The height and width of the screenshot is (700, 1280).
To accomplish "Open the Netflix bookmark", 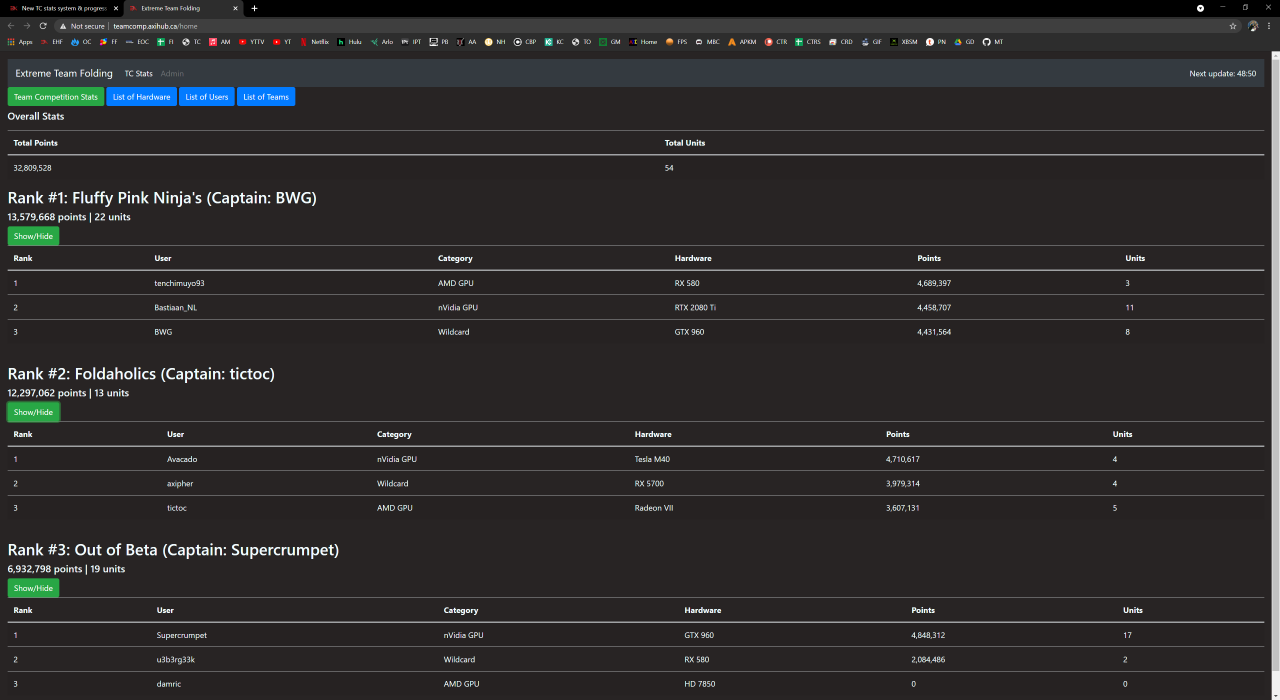I will tap(314, 42).
